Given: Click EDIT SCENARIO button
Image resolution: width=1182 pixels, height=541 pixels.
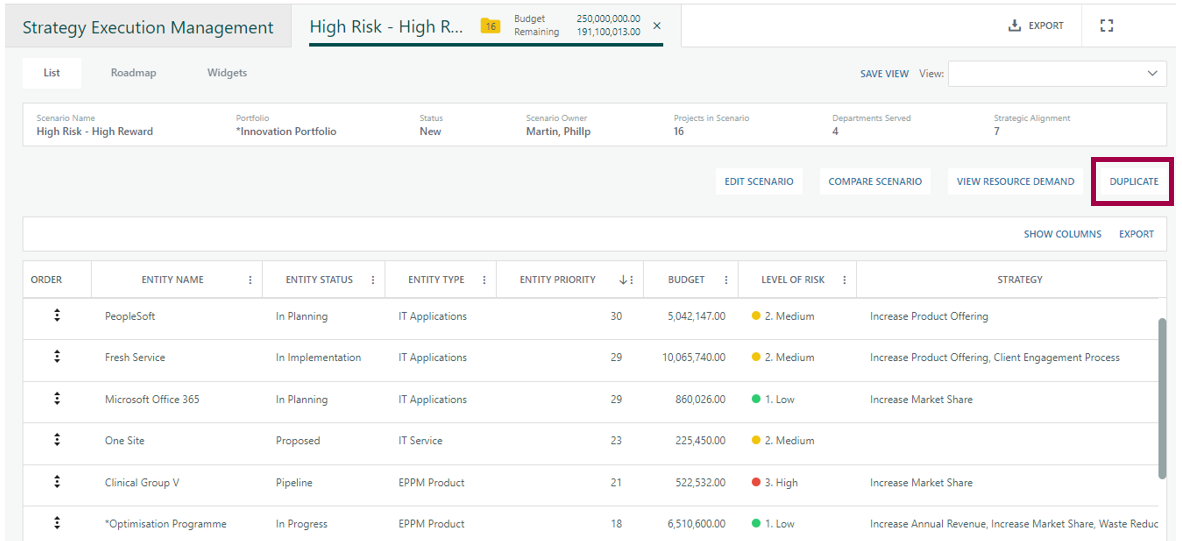Looking at the screenshot, I should (x=758, y=182).
